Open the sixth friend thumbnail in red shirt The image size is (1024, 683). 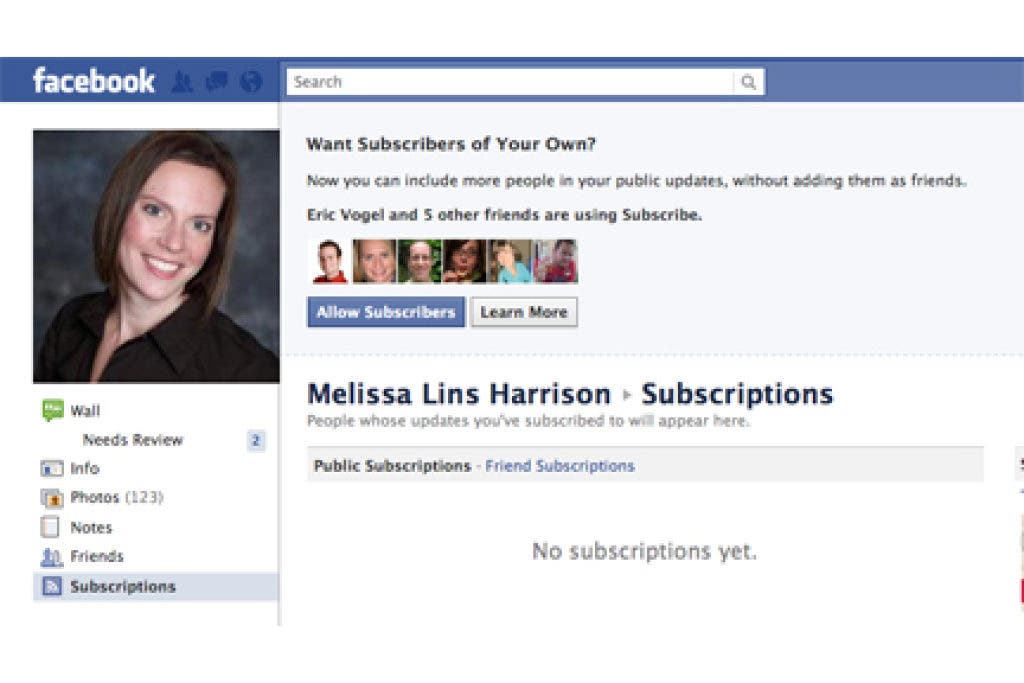[555, 261]
